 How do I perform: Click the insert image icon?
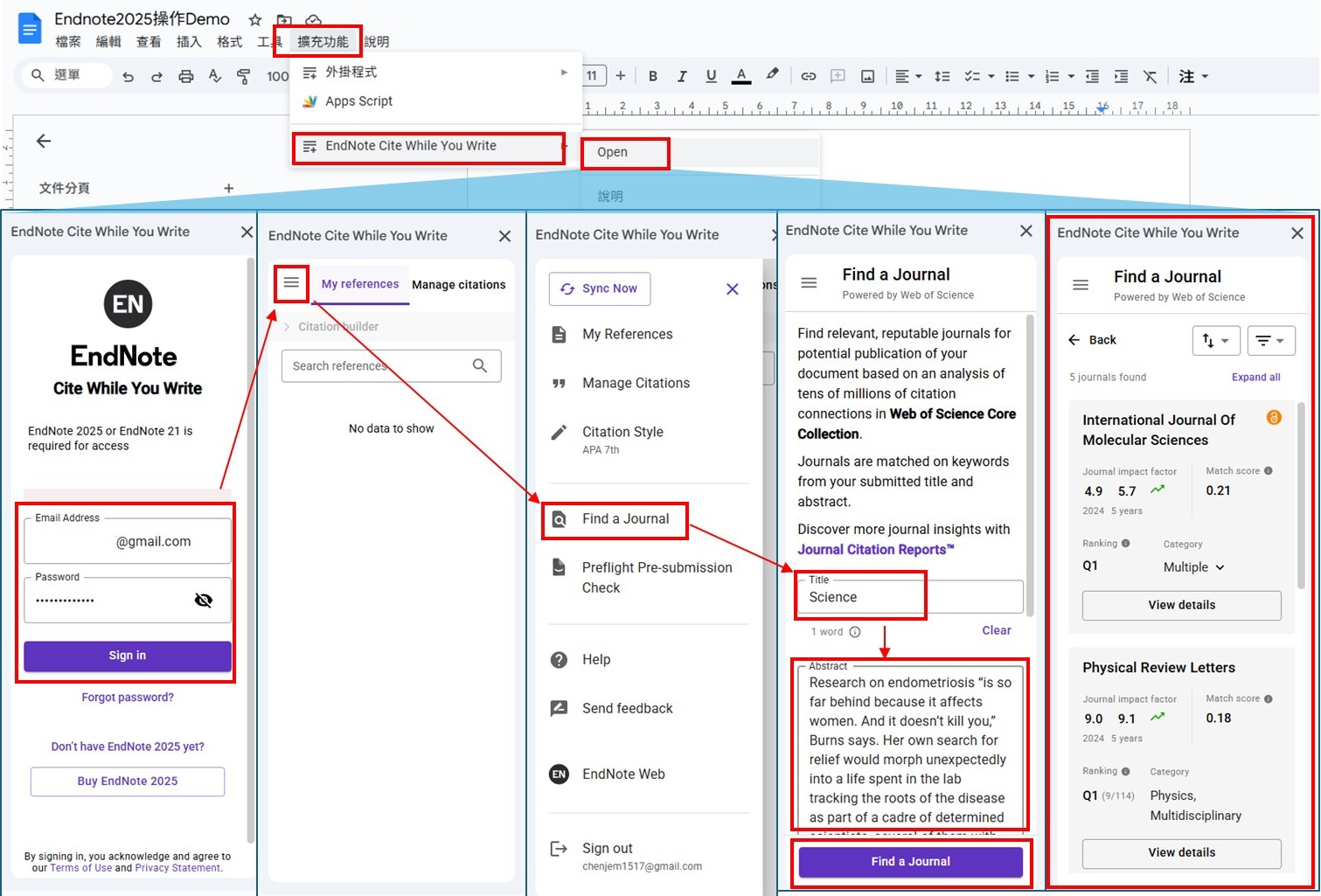click(867, 76)
